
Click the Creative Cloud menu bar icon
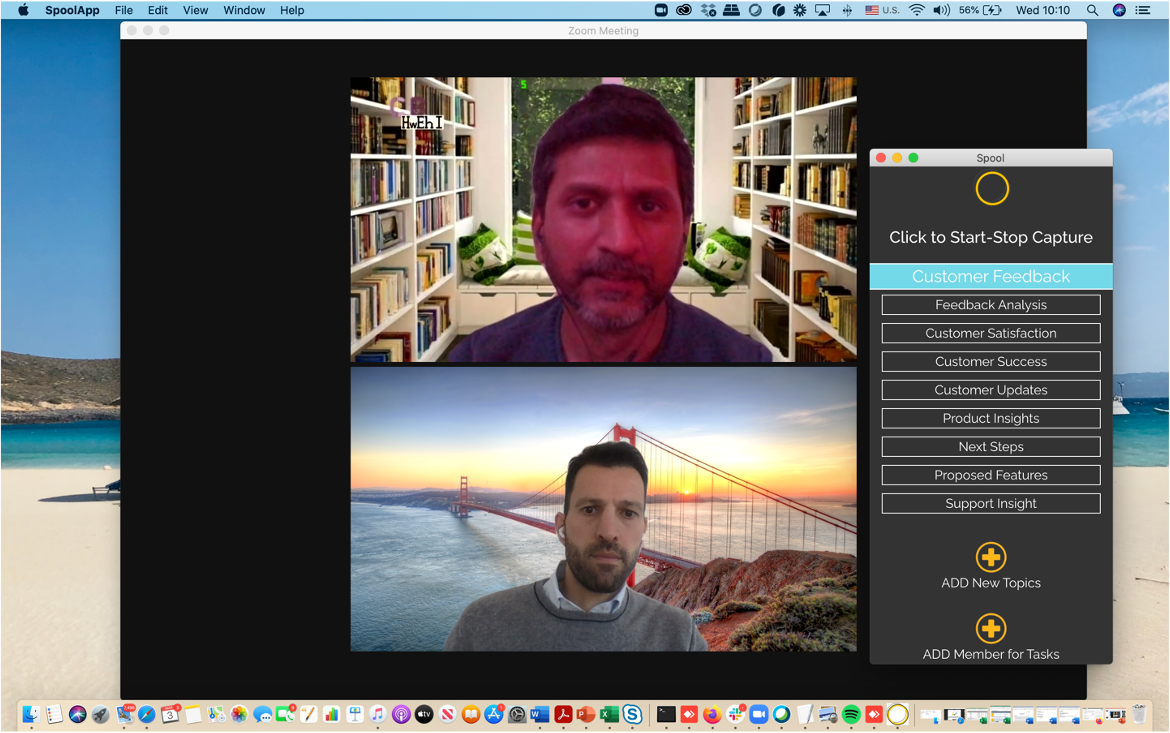click(684, 10)
